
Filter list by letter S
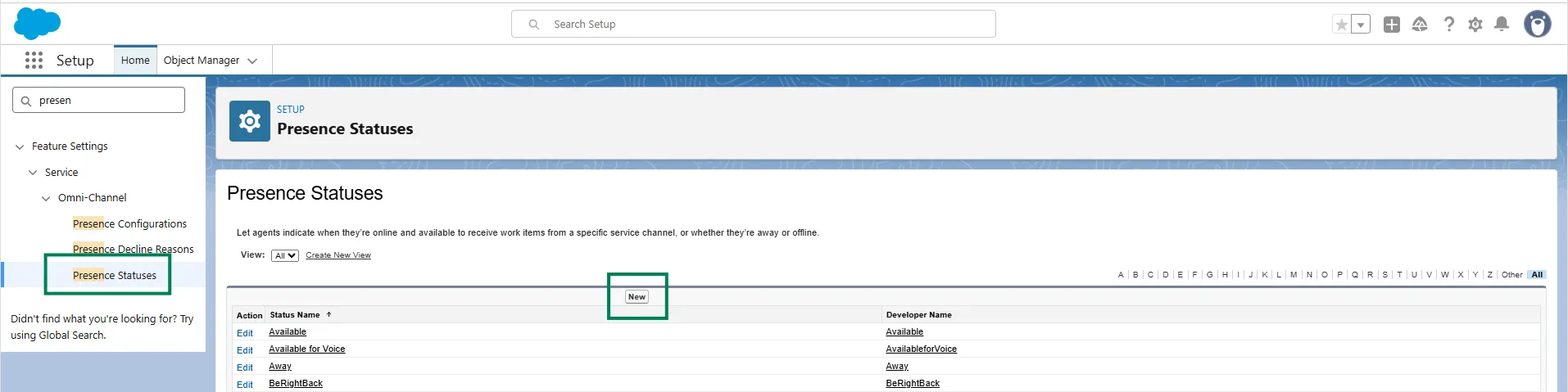[x=1385, y=275]
